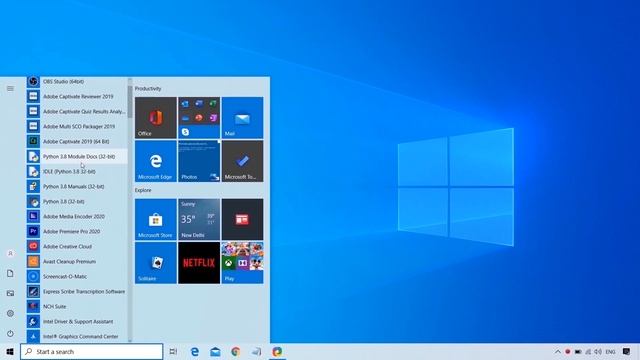Start the Python 3.8 (32-bit) interpreter entry
This screenshot has height=360, width=640.
point(77,201)
